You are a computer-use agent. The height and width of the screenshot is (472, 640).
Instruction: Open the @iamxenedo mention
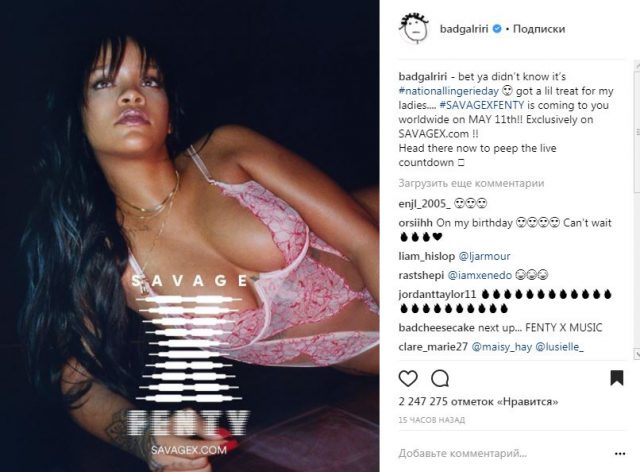point(480,276)
